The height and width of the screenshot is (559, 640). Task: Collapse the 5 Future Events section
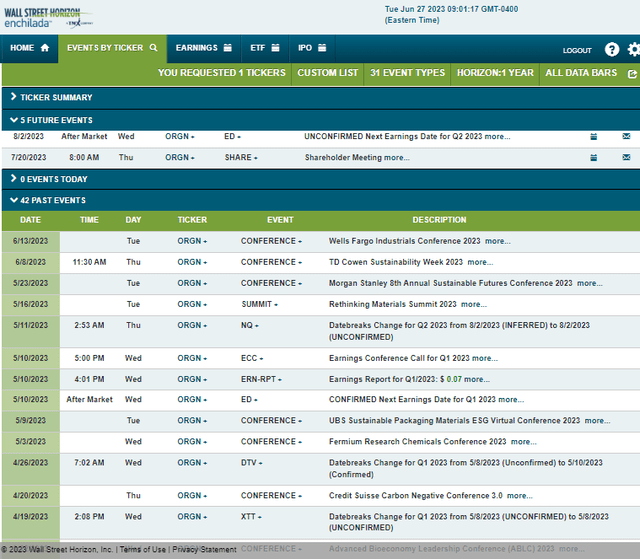pos(321,120)
